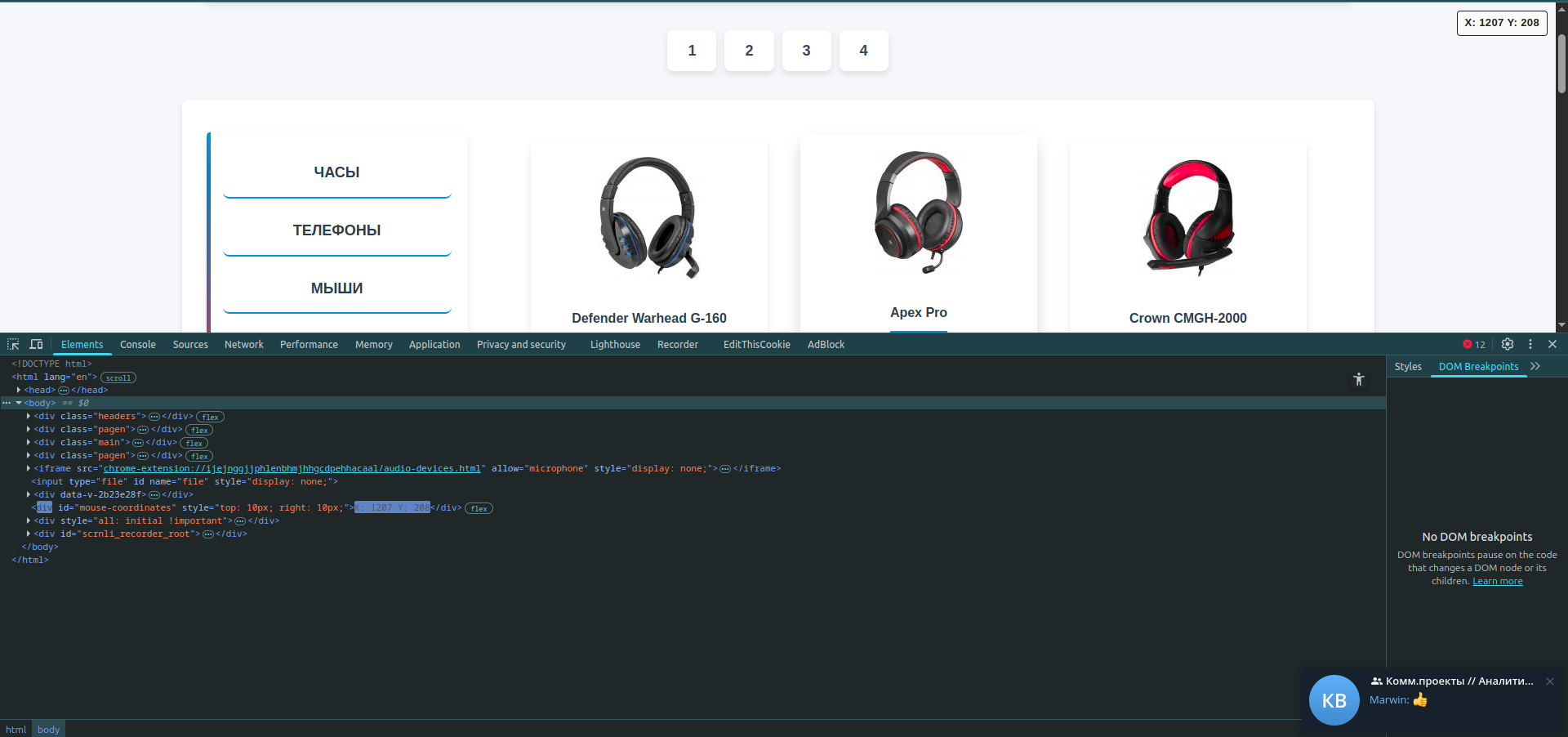
Task: Expand the head element in the DOM tree
Action: click(x=19, y=390)
